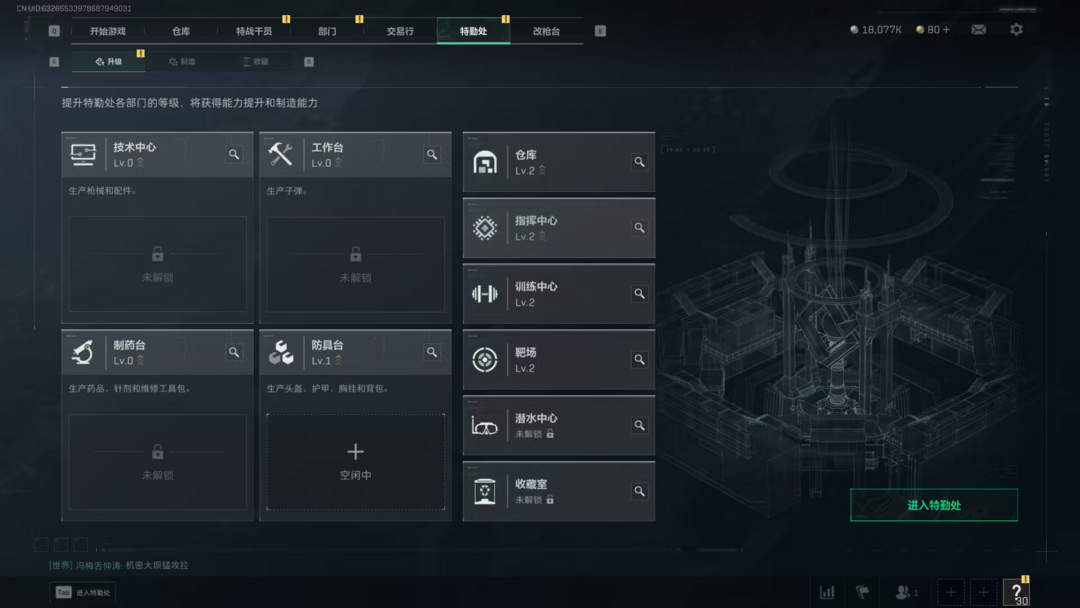Select the 训练中心 department card
Image resolution: width=1080 pixels, height=608 pixels.
[x=559, y=294]
